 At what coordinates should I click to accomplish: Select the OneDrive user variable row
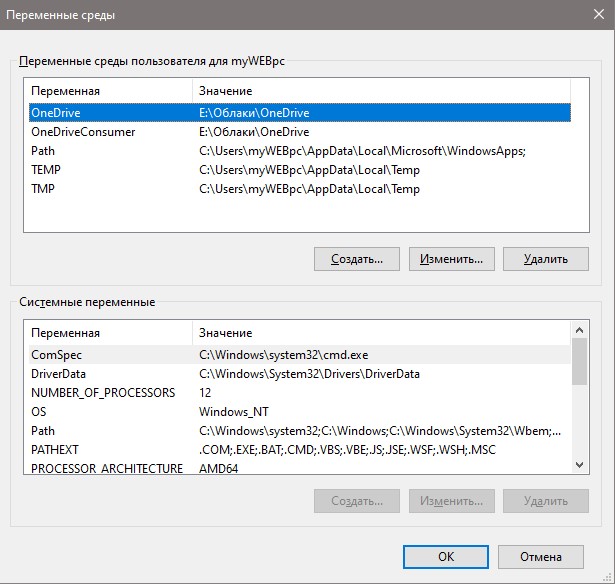(300, 113)
